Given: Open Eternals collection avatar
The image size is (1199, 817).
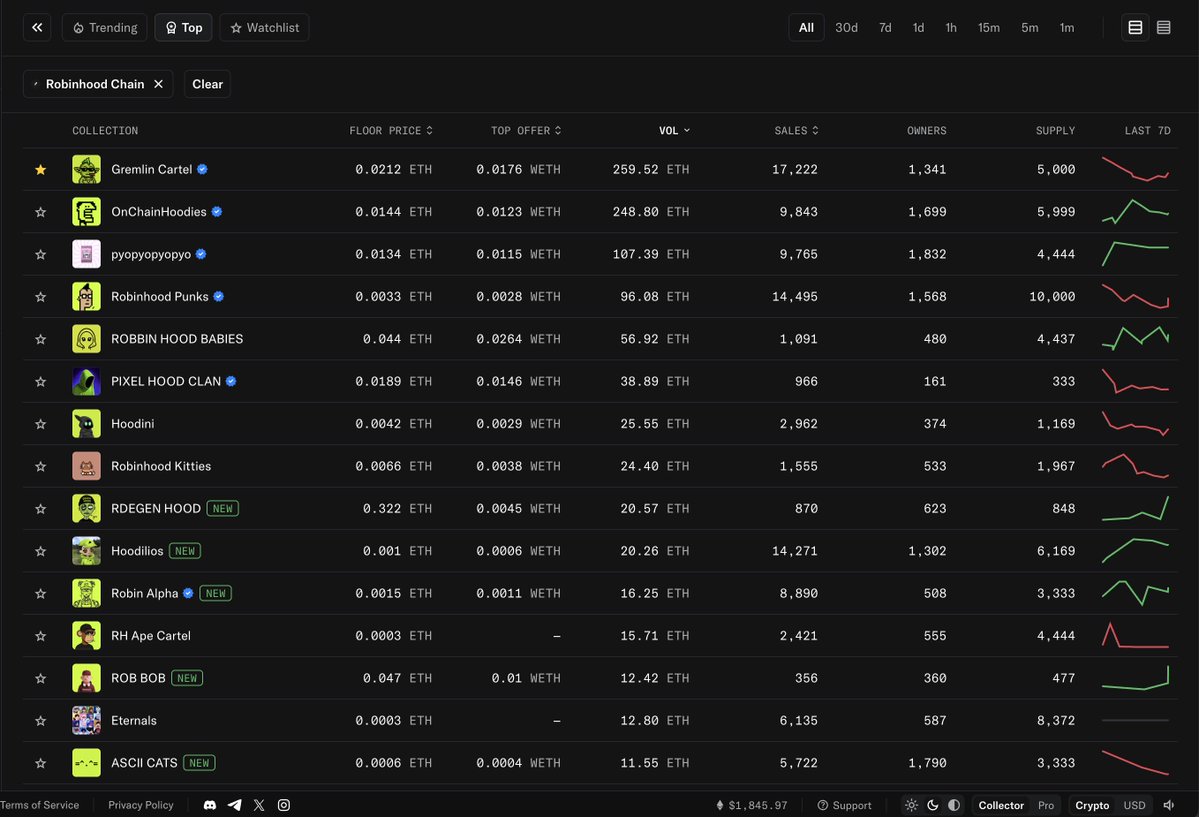Looking at the screenshot, I should 86,721.
